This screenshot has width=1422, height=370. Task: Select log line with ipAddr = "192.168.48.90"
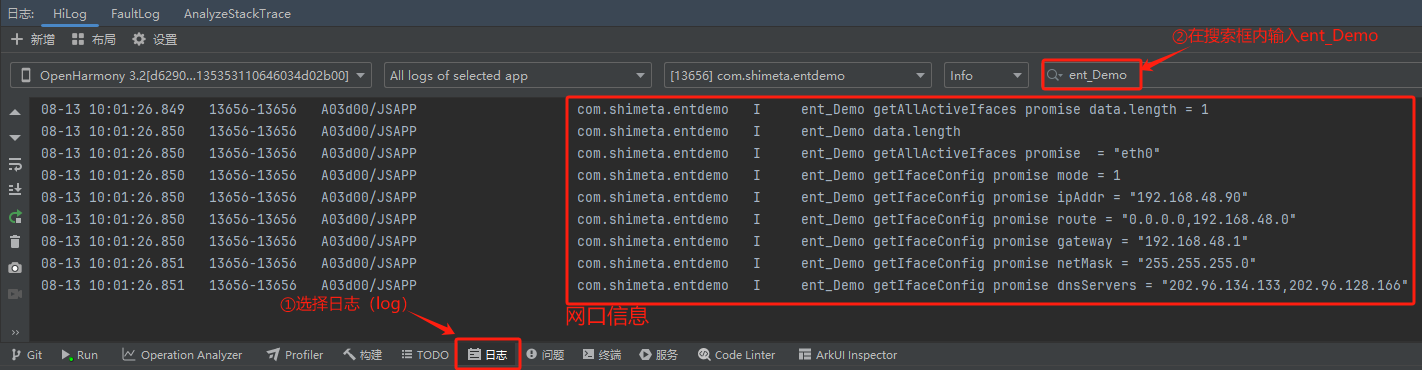click(725, 197)
